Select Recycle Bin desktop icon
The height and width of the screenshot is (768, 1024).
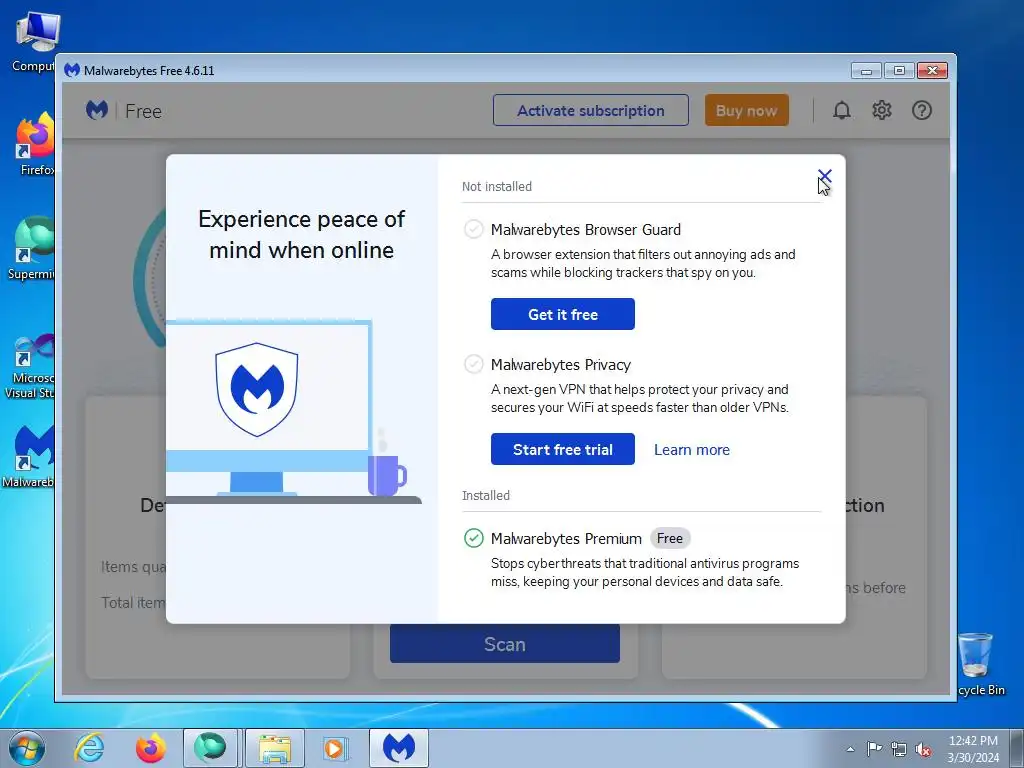point(980,664)
